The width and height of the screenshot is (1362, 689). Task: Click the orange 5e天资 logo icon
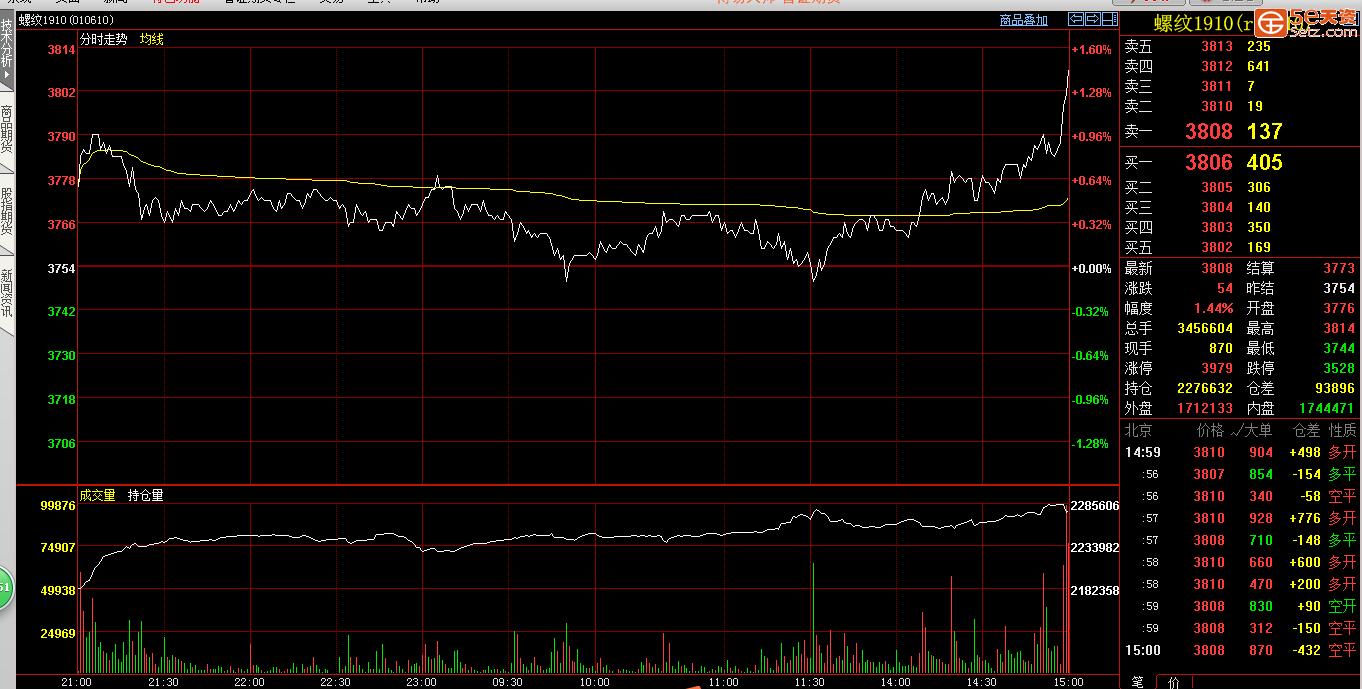point(1271,23)
